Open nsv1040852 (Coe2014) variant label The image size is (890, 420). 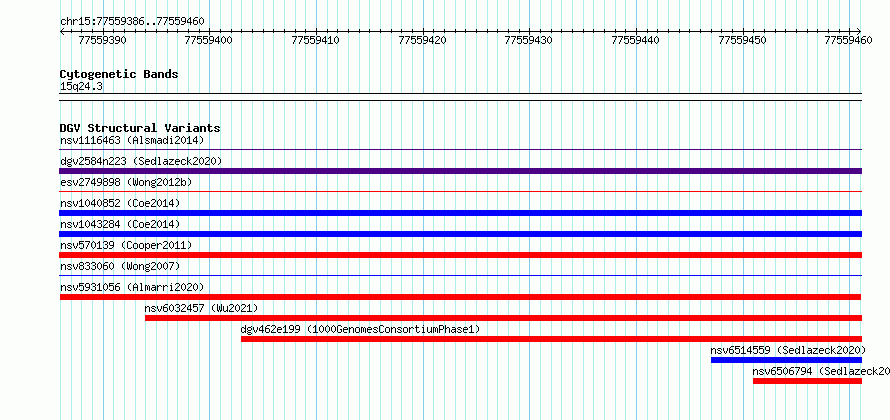(x=120, y=203)
